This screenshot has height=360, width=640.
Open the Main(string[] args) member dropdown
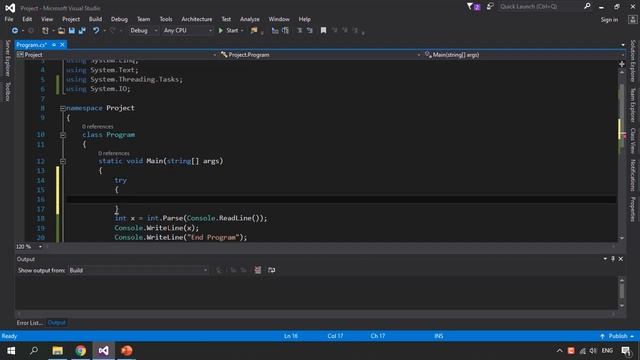[x=524, y=55]
